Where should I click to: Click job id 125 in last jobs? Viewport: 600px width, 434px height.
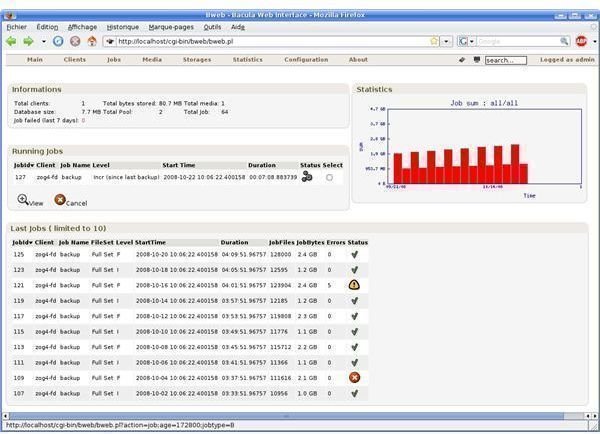pos(18,254)
